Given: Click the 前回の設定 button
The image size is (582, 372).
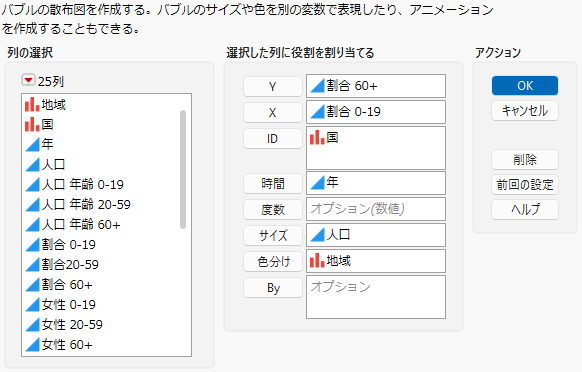Looking at the screenshot, I should pos(525,185).
